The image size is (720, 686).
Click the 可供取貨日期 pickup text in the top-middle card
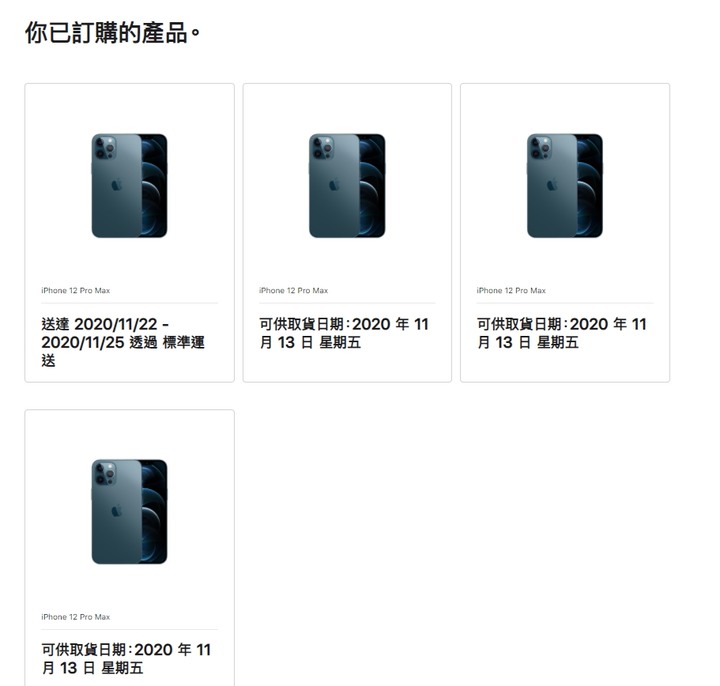(343, 333)
